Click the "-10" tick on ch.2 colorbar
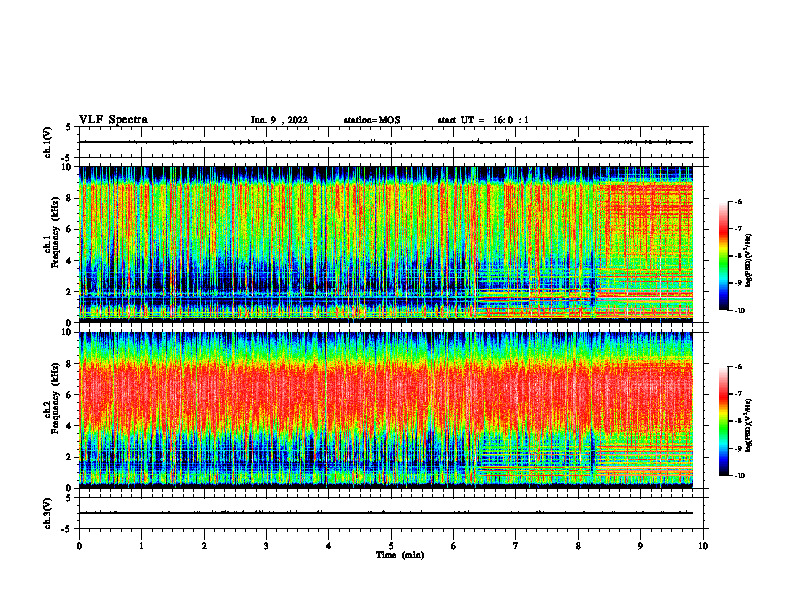The height and width of the screenshot is (612, 792). click(x=739, y=476)
